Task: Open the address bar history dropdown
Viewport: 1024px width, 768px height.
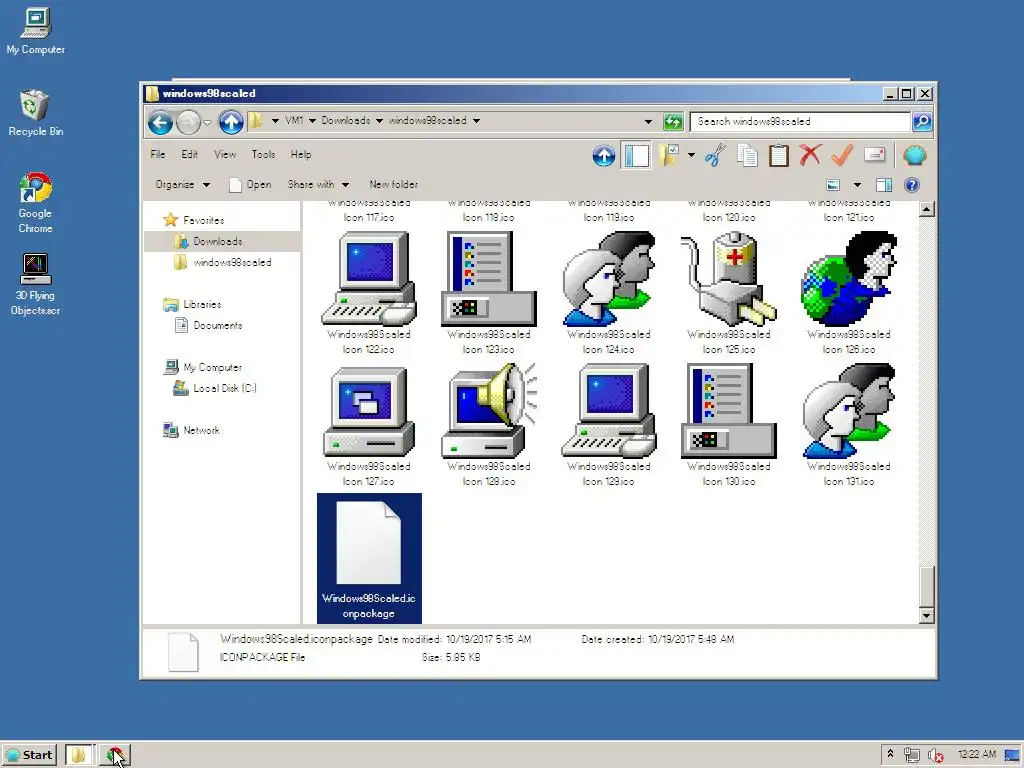Action: click(x=648, y=121)
